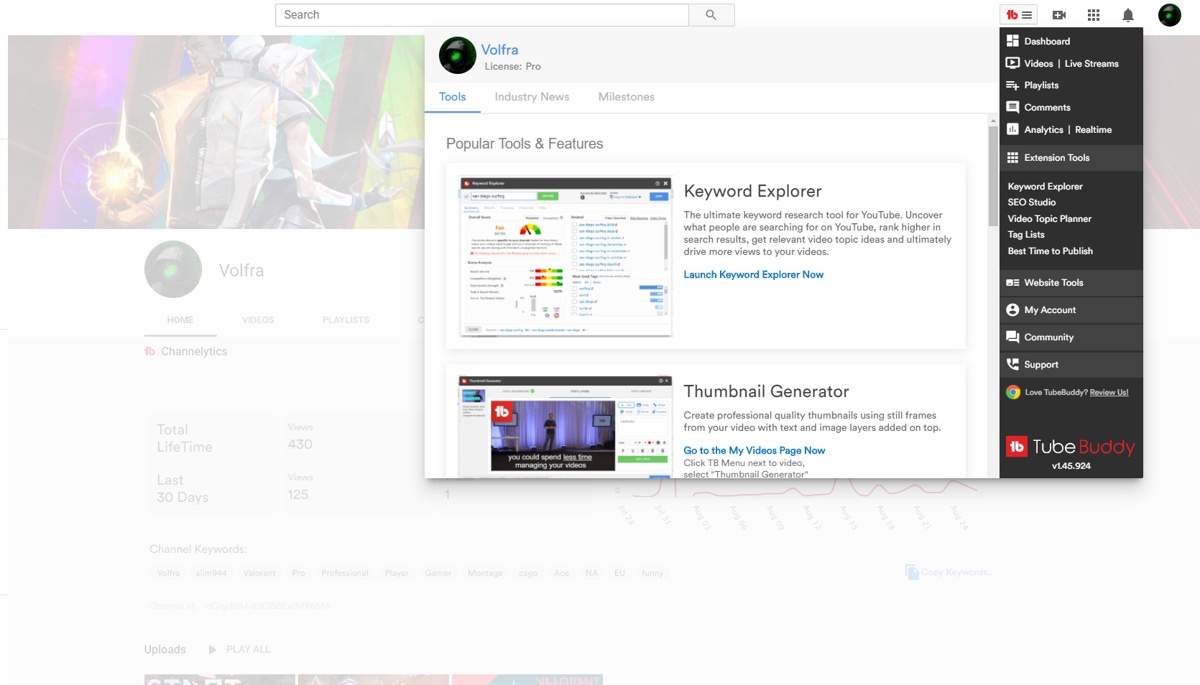Click the create video camera icon
Viewport: 1200px width, 685px height.
tap(1059, 15)
